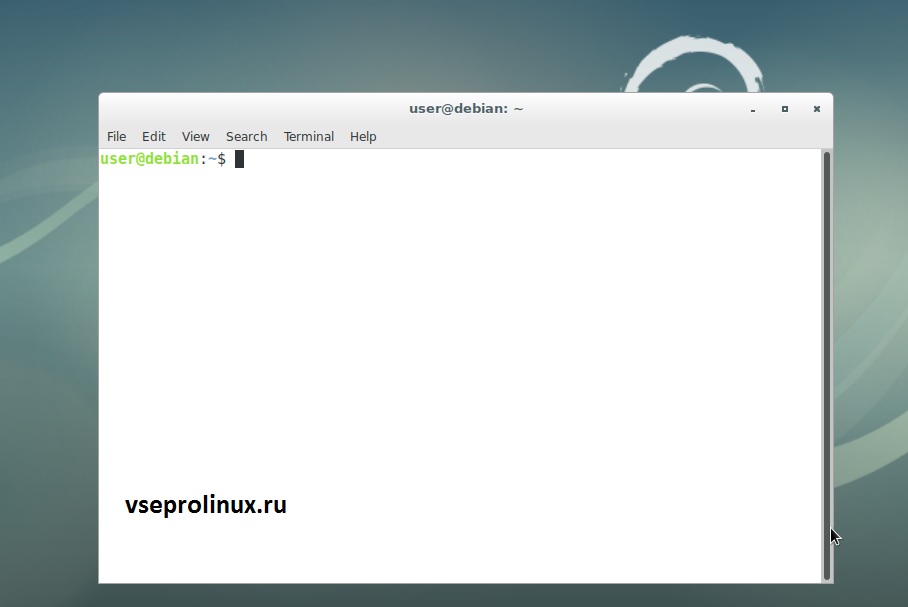This screenshot has width=908, height=607.
Task: Click the terminal vertical scrollbar
Action: [x=827, y=366]
